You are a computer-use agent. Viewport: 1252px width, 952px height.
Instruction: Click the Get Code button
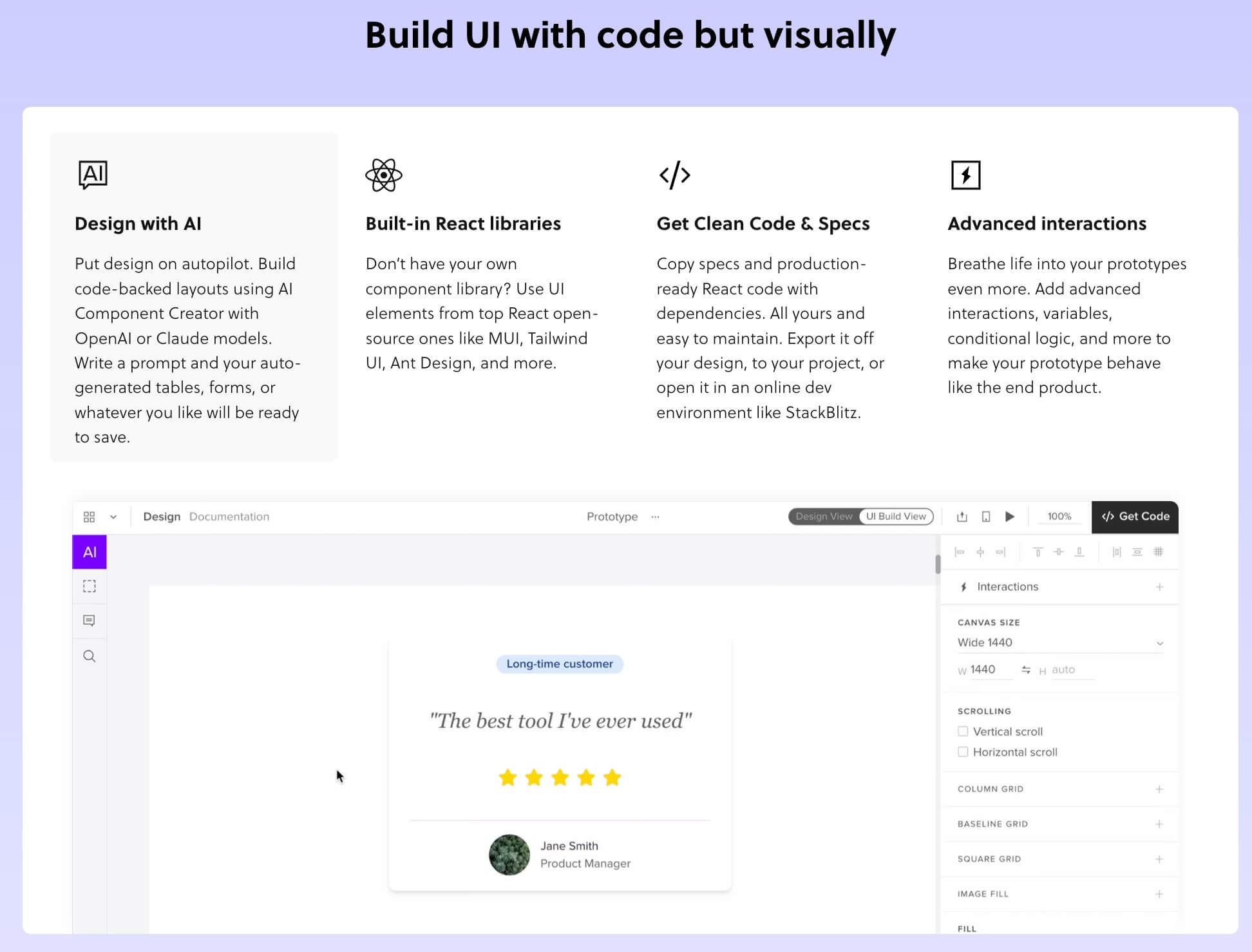pyautogui.click(x=1135, y=517)
